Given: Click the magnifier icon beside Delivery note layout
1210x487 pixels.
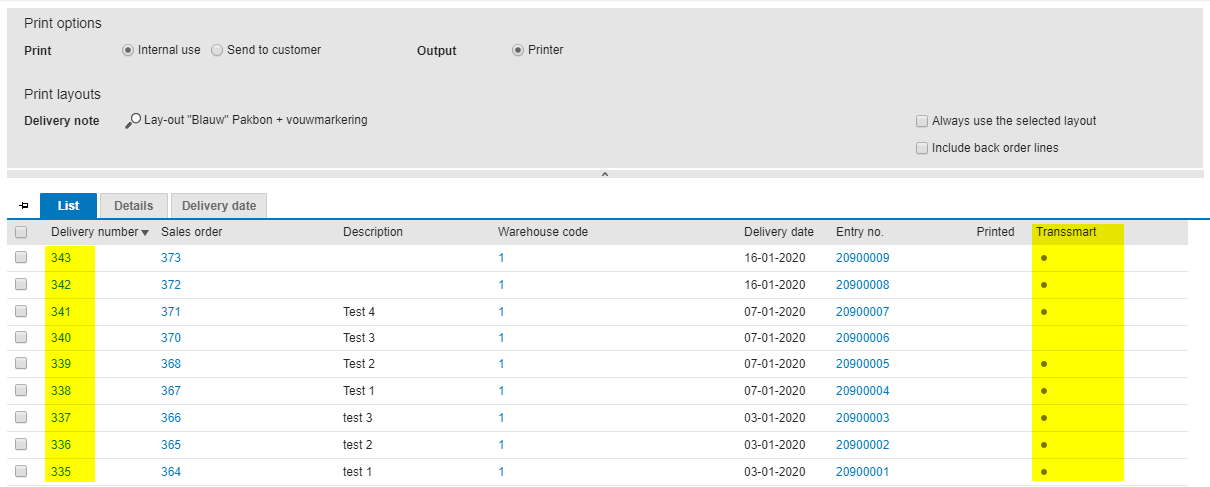Looking at the screenshot, I should pos(132,121).
